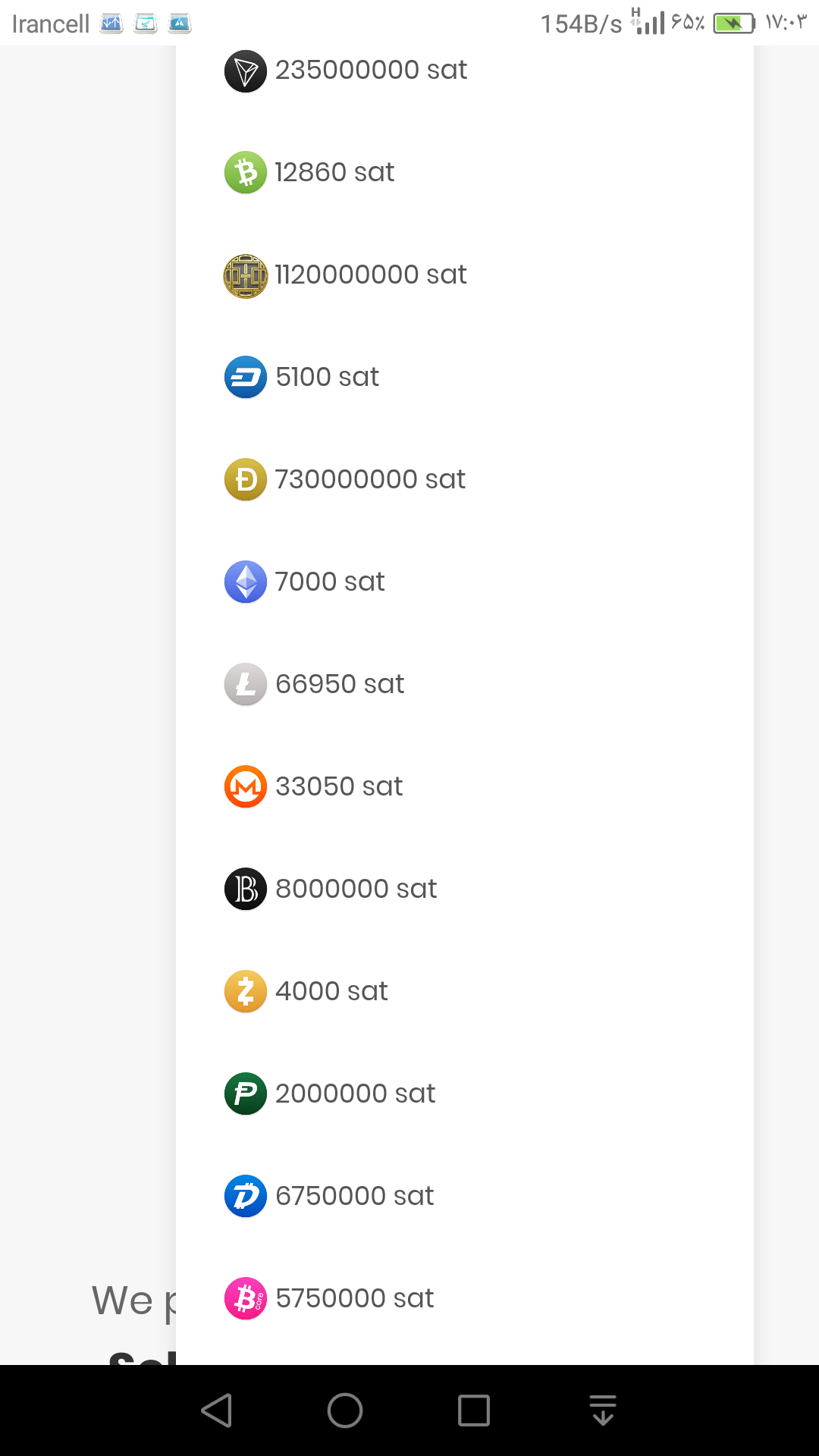The image size is (819, 1456).
Task: Tap the silver Litecoin icon
Action: [x=246, y=685]
